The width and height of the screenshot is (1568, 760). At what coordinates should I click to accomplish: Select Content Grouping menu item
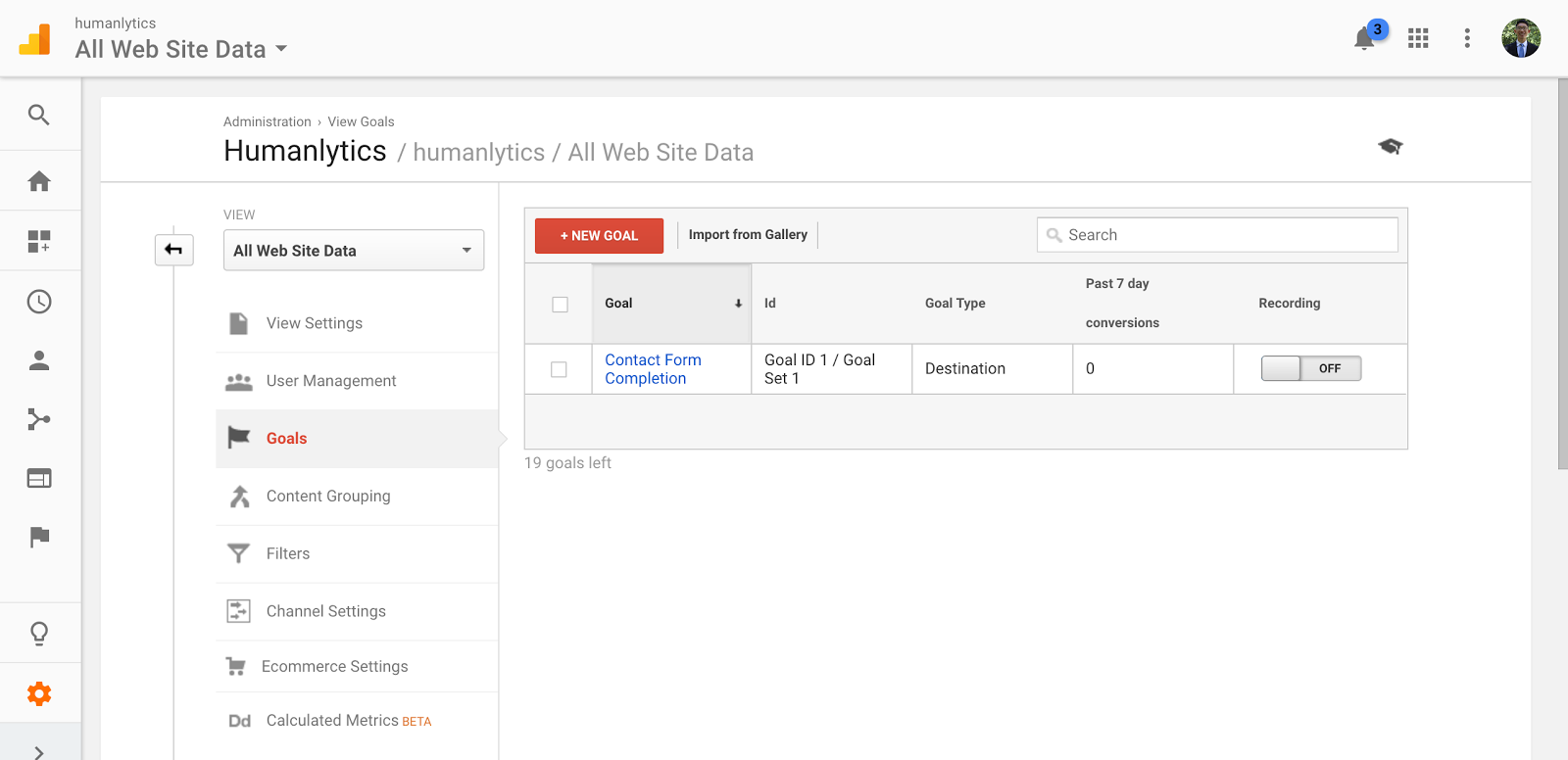pyautogui.click(x=327, y=497)
